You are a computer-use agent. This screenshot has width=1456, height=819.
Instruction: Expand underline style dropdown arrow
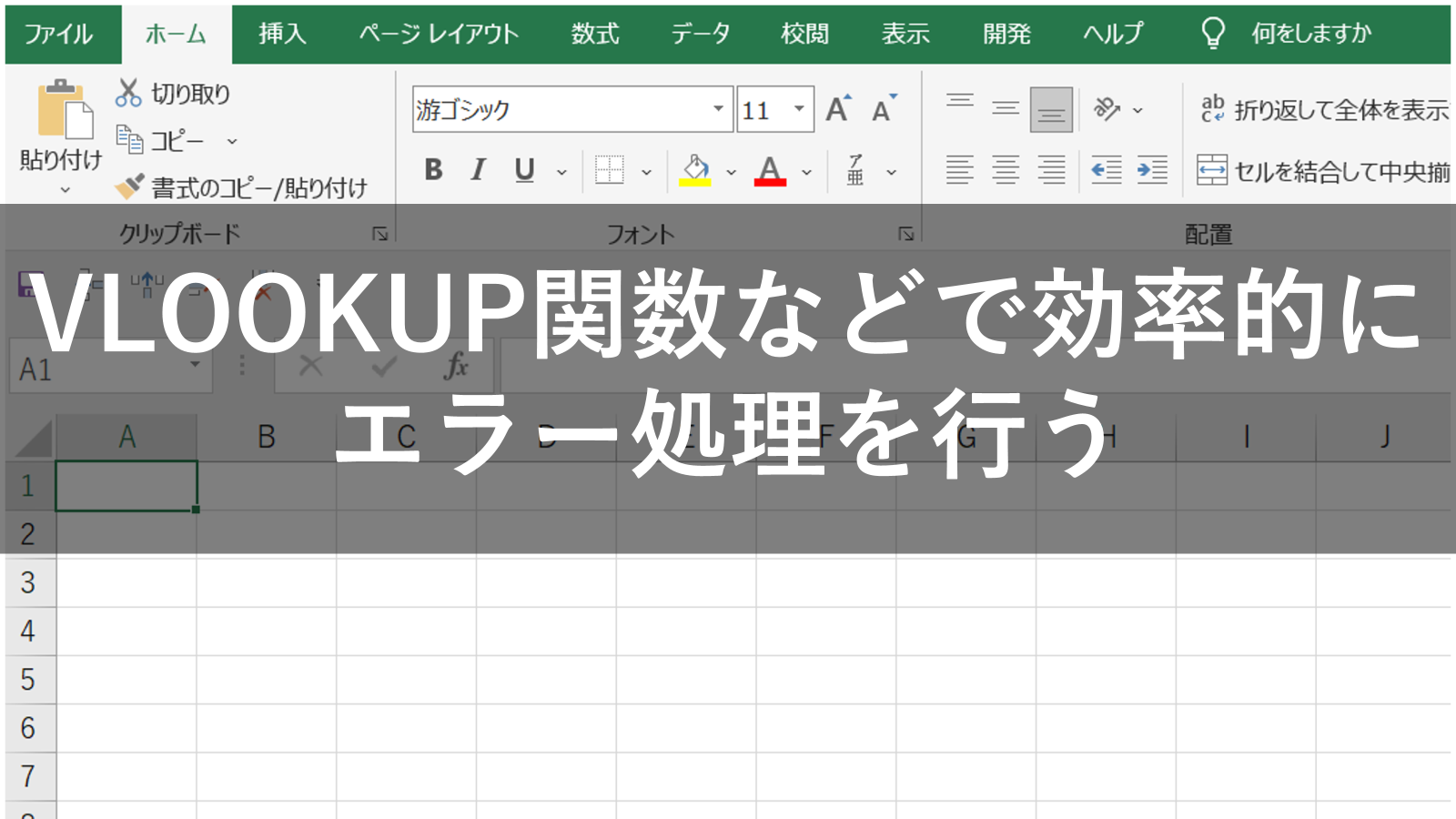tap(561, 171)
